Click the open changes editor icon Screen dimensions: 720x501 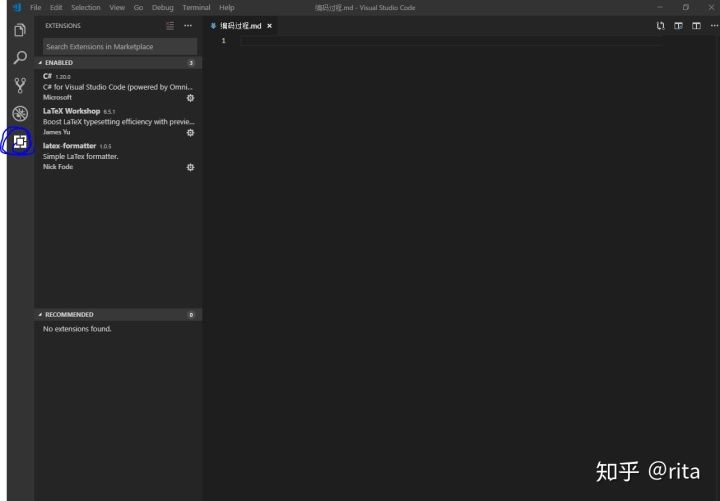pos(660,26)
